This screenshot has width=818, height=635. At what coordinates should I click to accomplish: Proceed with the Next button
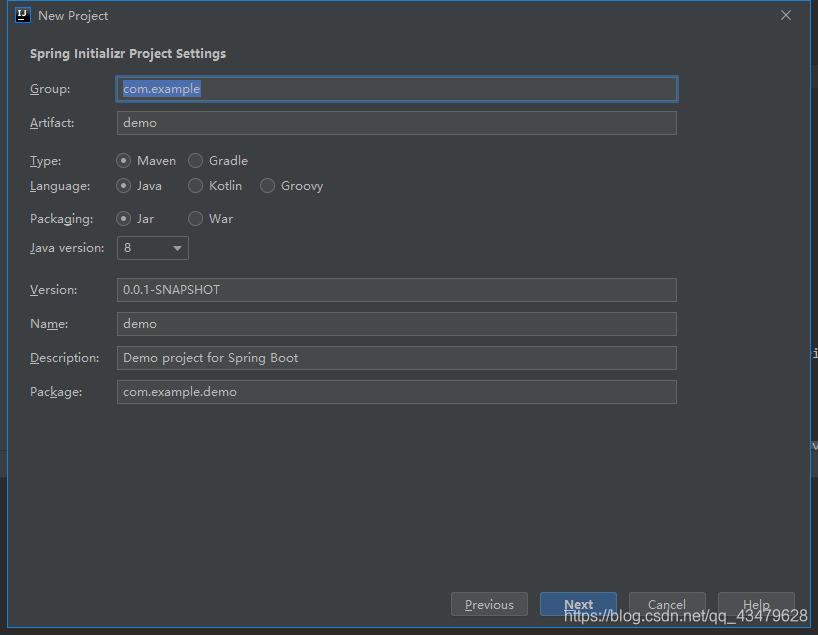point(578,604)
